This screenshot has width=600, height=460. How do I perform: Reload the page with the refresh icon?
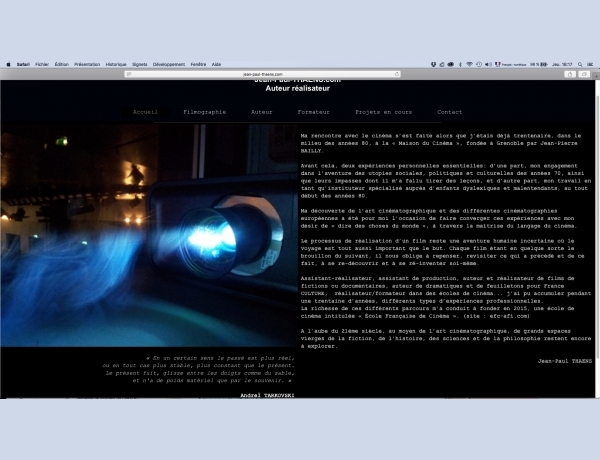pos(397,74)
